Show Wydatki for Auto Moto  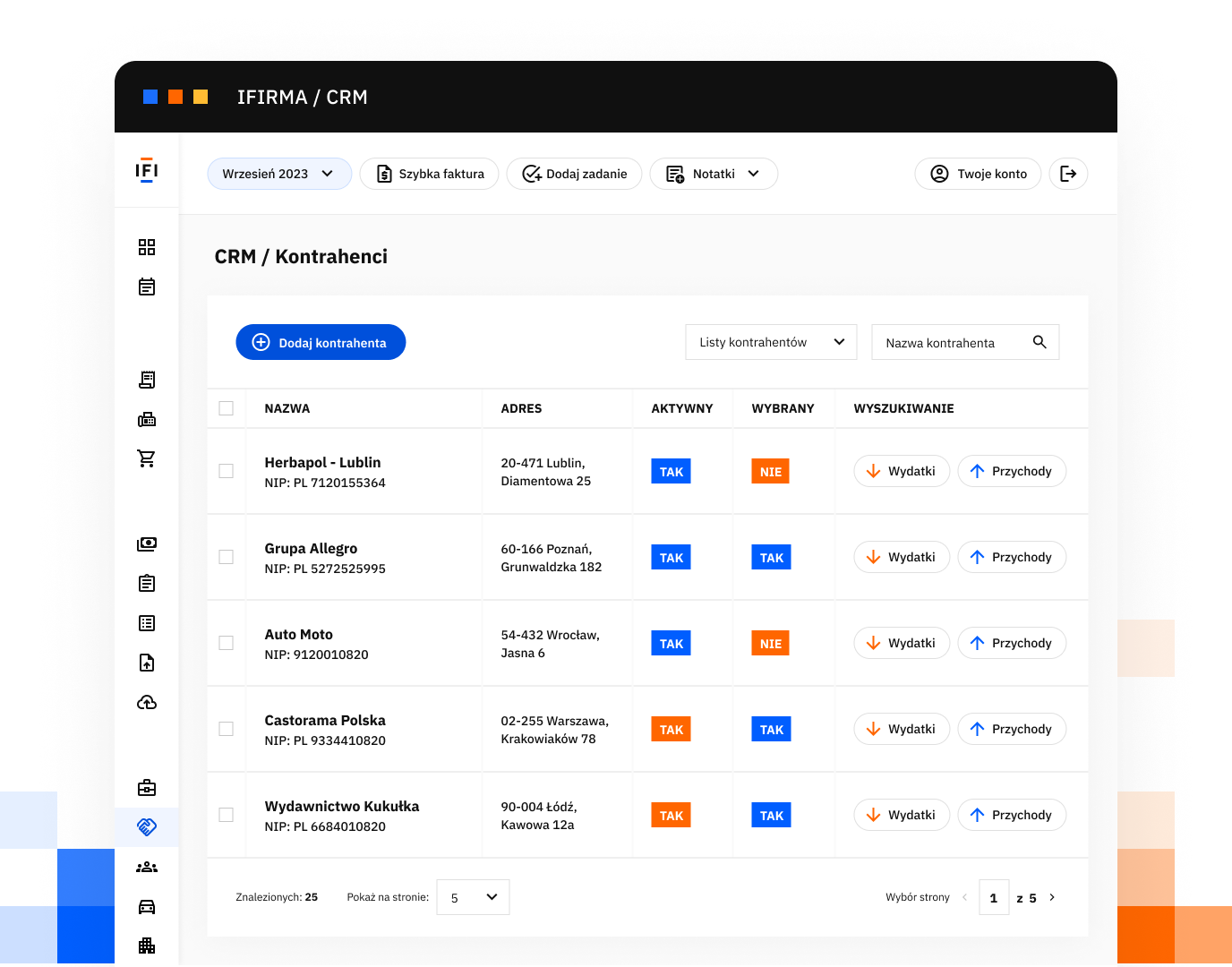click(902, 643)
